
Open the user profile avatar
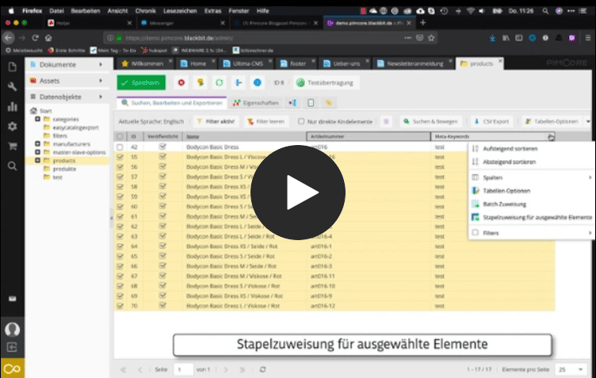[x=12, y=329]
